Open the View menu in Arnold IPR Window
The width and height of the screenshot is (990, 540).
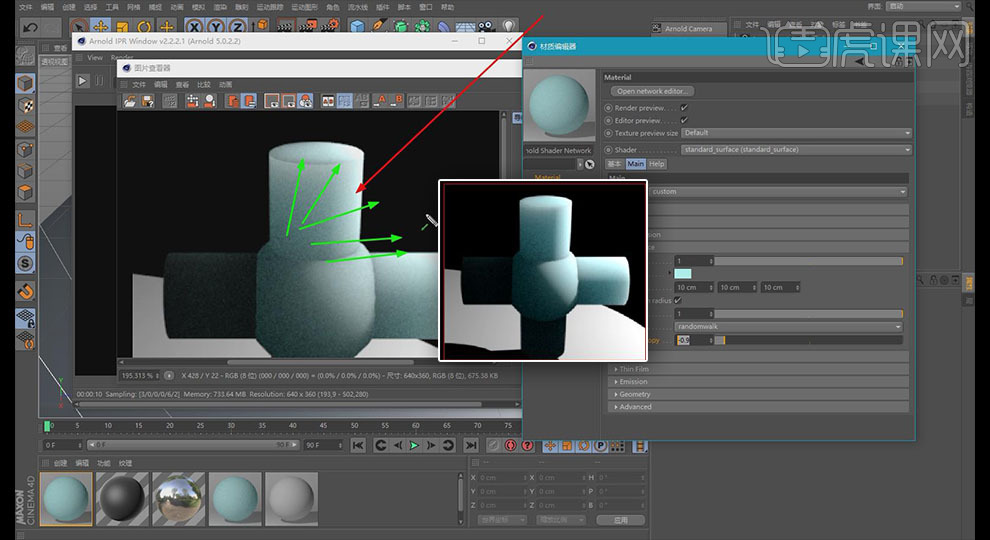coord(95,57)
